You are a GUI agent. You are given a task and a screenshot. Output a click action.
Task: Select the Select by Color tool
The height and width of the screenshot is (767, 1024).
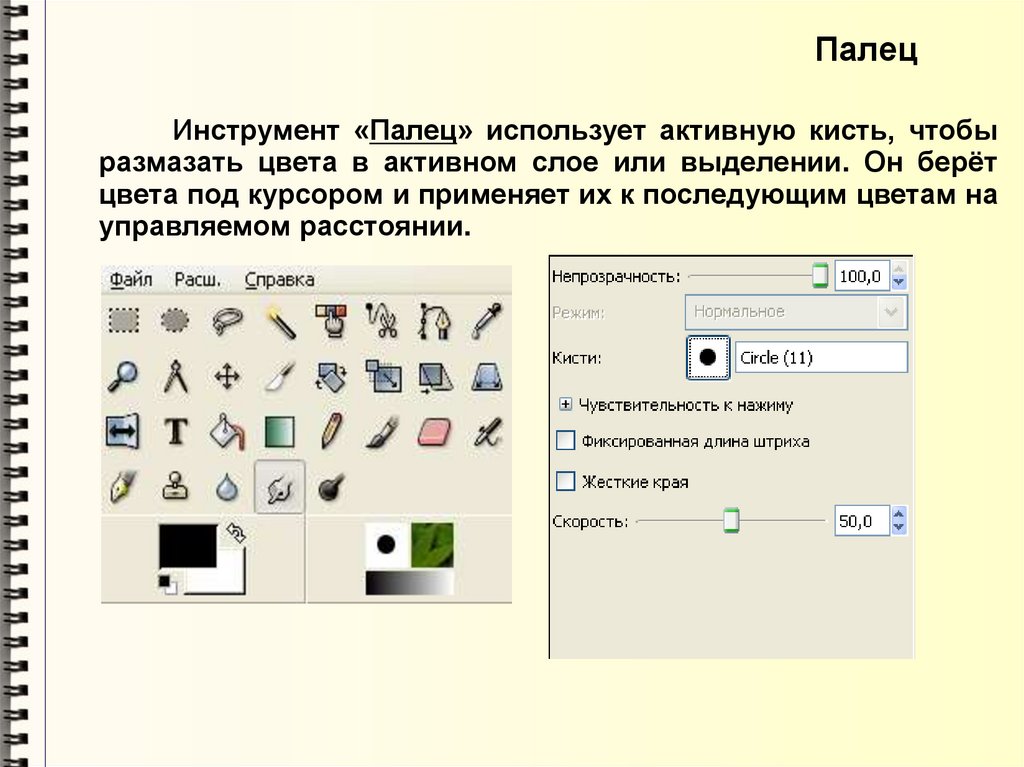332,321
